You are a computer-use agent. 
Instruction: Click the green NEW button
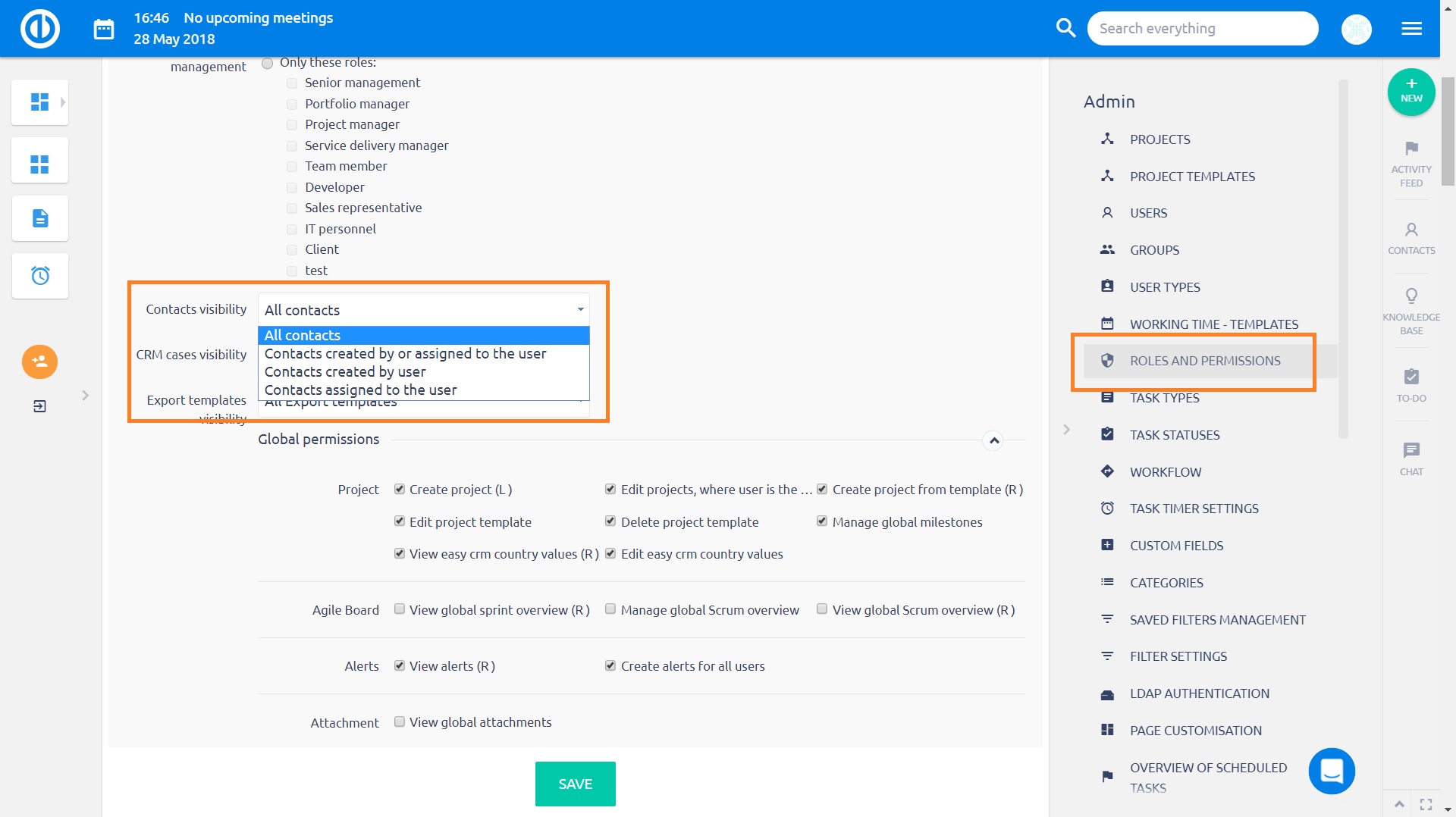(x=1410, y=92)
